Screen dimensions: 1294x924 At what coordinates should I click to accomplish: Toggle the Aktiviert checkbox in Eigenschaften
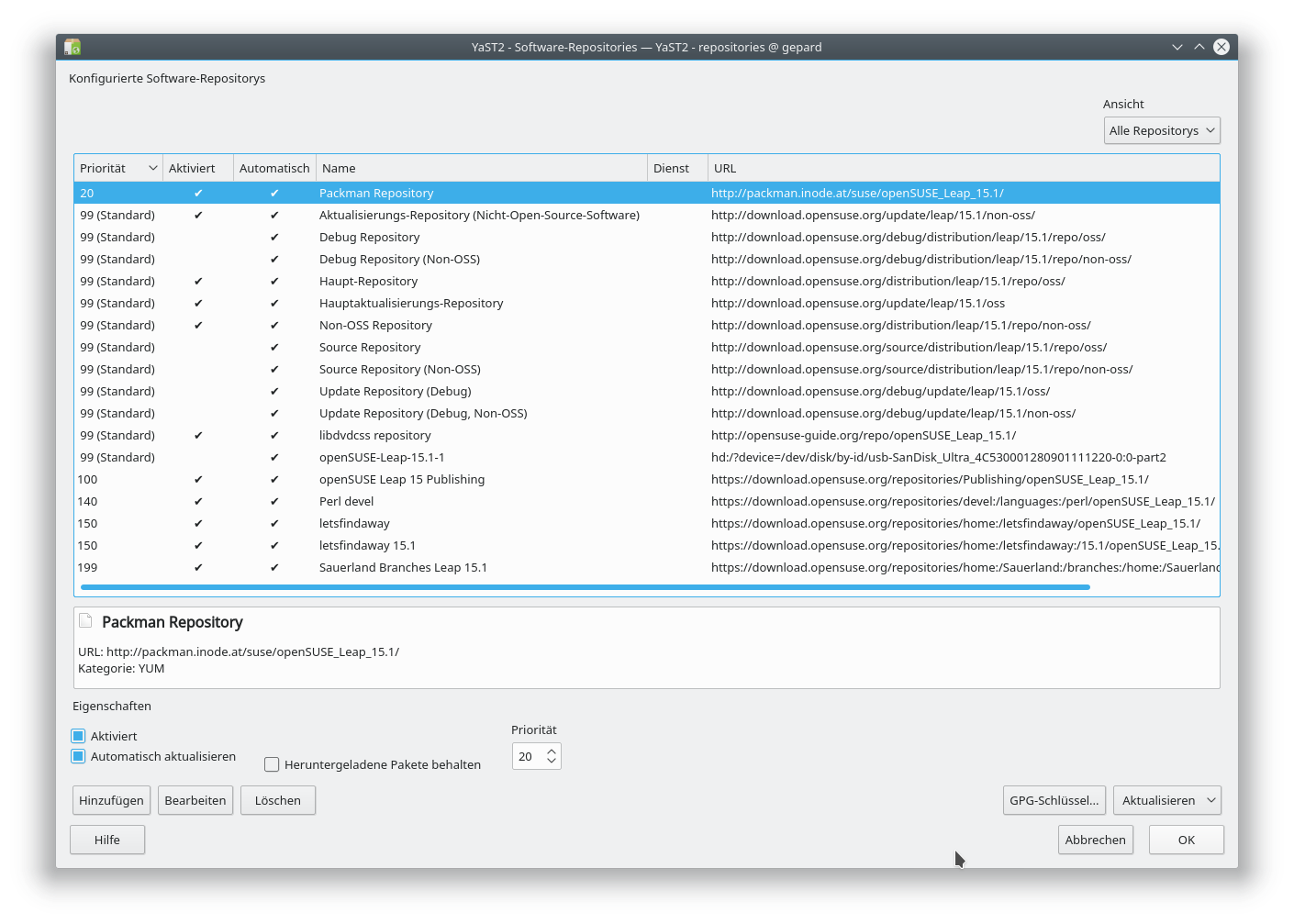point(78,736)
